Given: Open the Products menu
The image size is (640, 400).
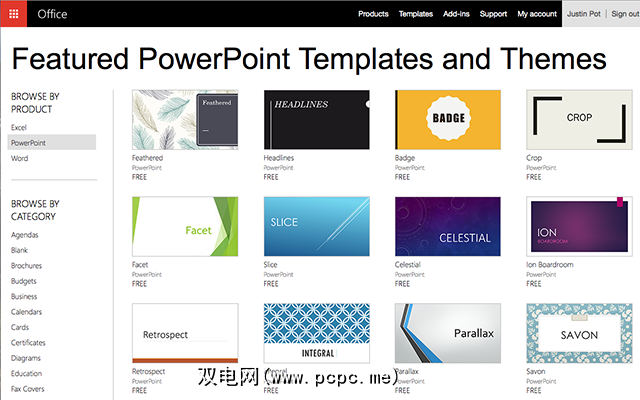Looking at the screenshot, I should [x=373, y=14].
